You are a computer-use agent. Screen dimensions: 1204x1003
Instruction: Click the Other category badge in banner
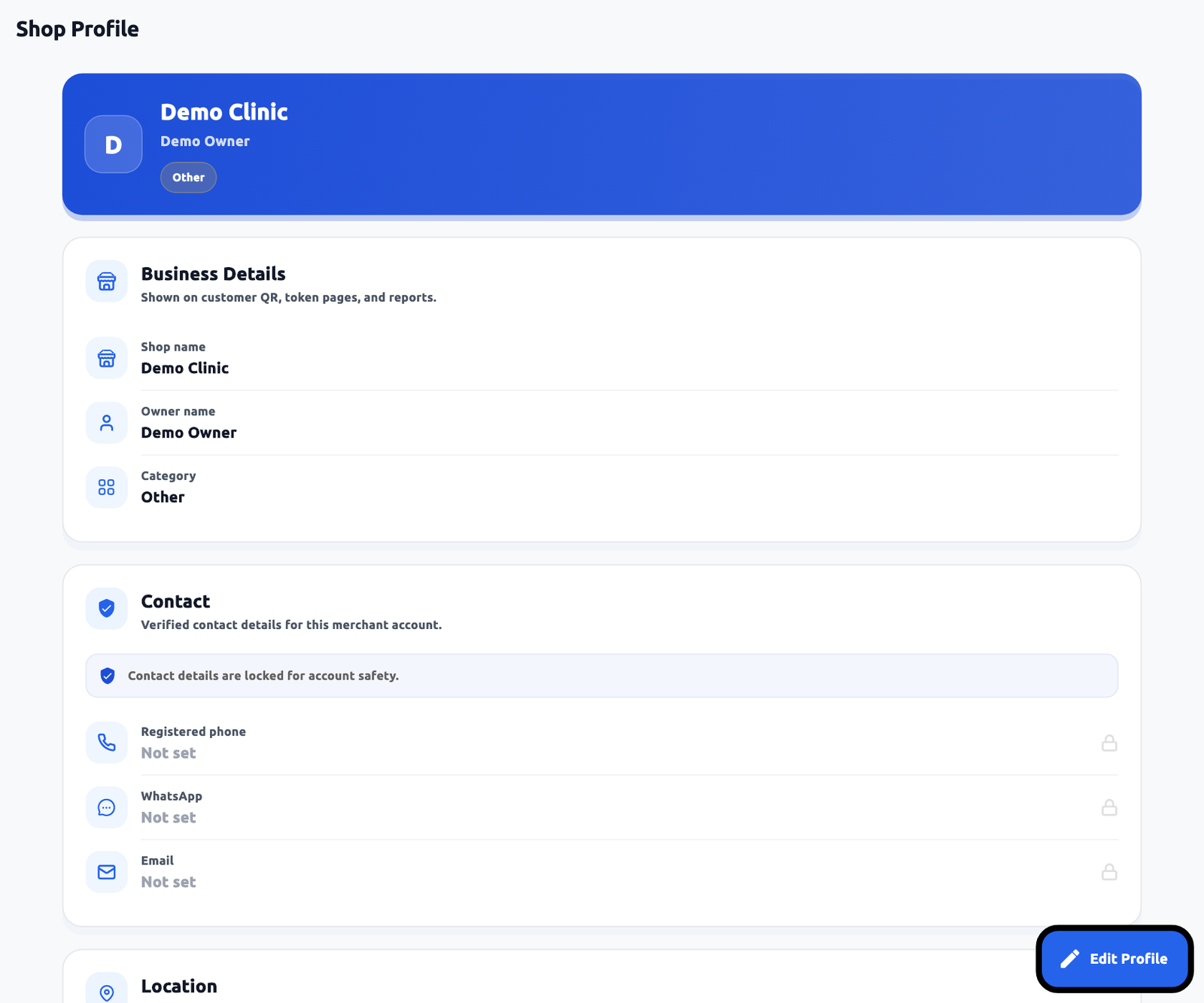[188, 178]
